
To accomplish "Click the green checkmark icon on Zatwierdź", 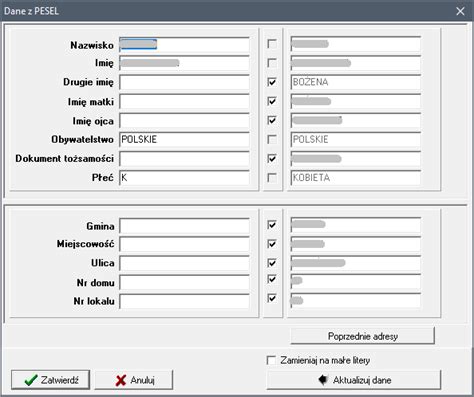I will click(31, 380).
